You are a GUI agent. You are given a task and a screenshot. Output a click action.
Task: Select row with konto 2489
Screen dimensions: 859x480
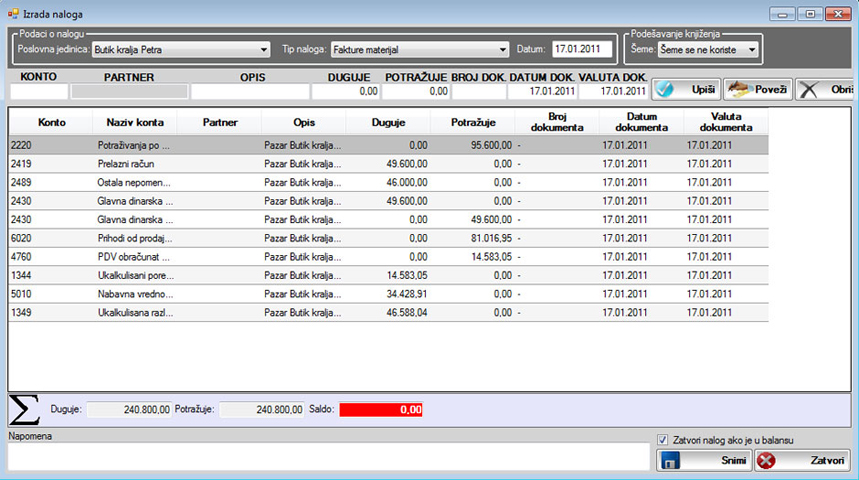388,182
